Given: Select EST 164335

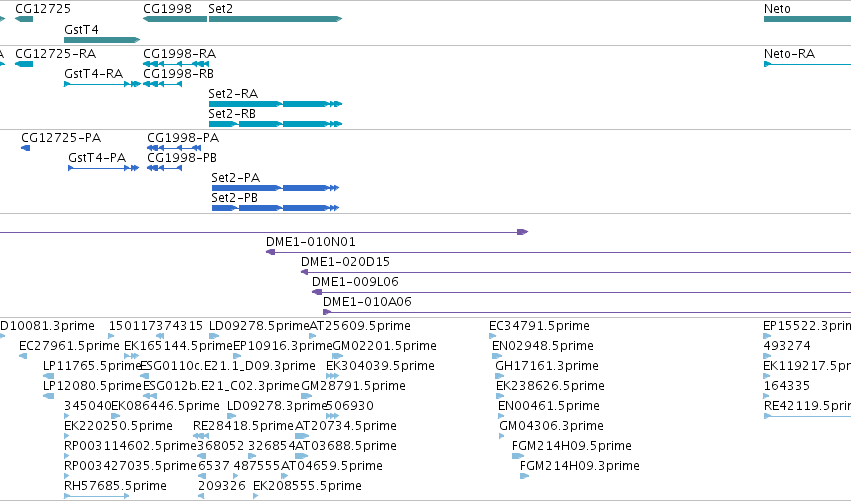Looking at the screenshot, I should [x=786, y=386].
